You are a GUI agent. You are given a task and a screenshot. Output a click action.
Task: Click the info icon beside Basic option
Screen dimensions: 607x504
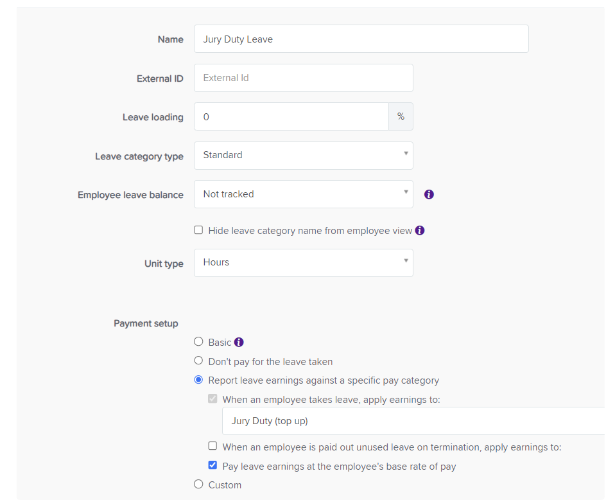239,342
